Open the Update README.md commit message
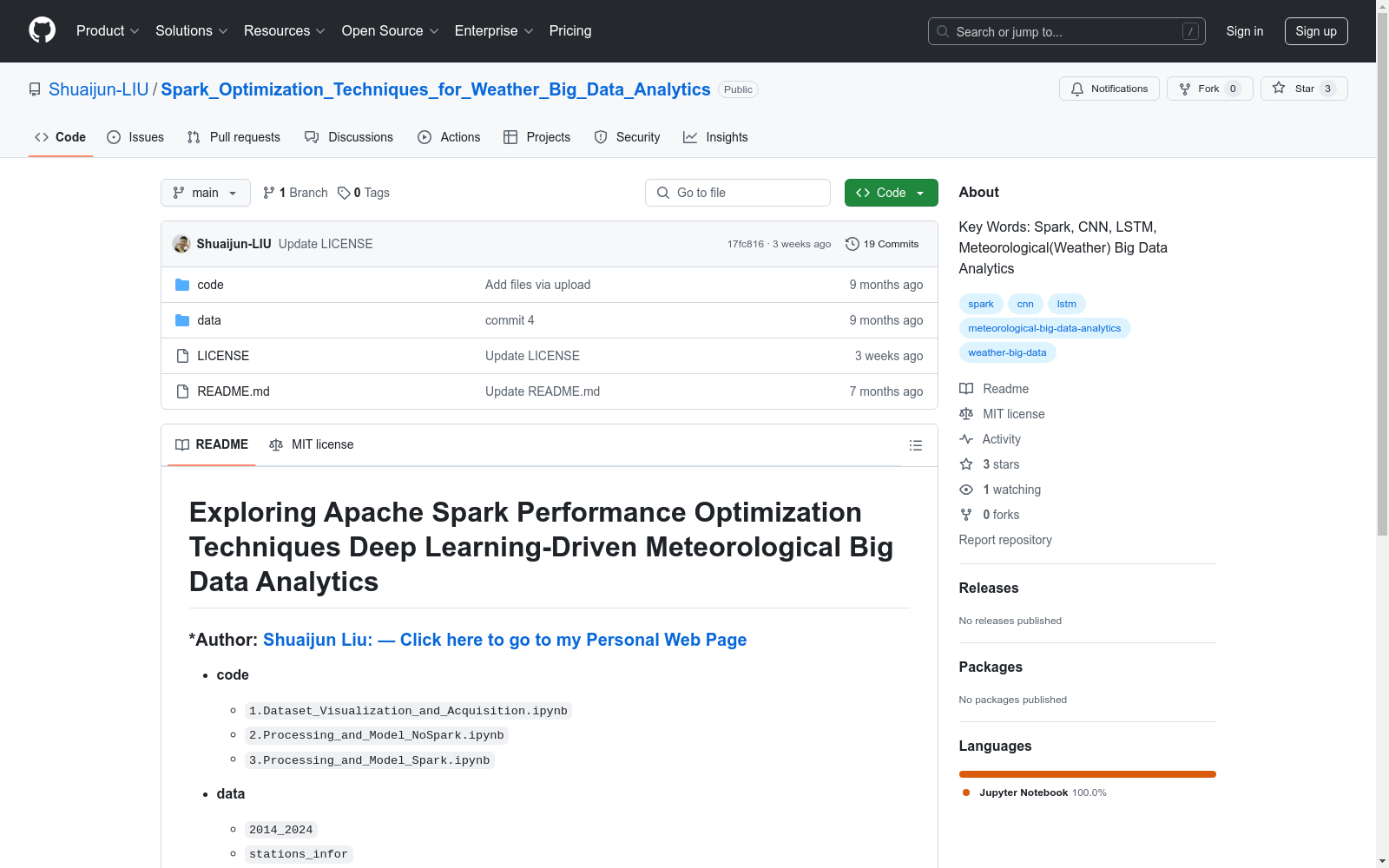 tap(543, 391)
